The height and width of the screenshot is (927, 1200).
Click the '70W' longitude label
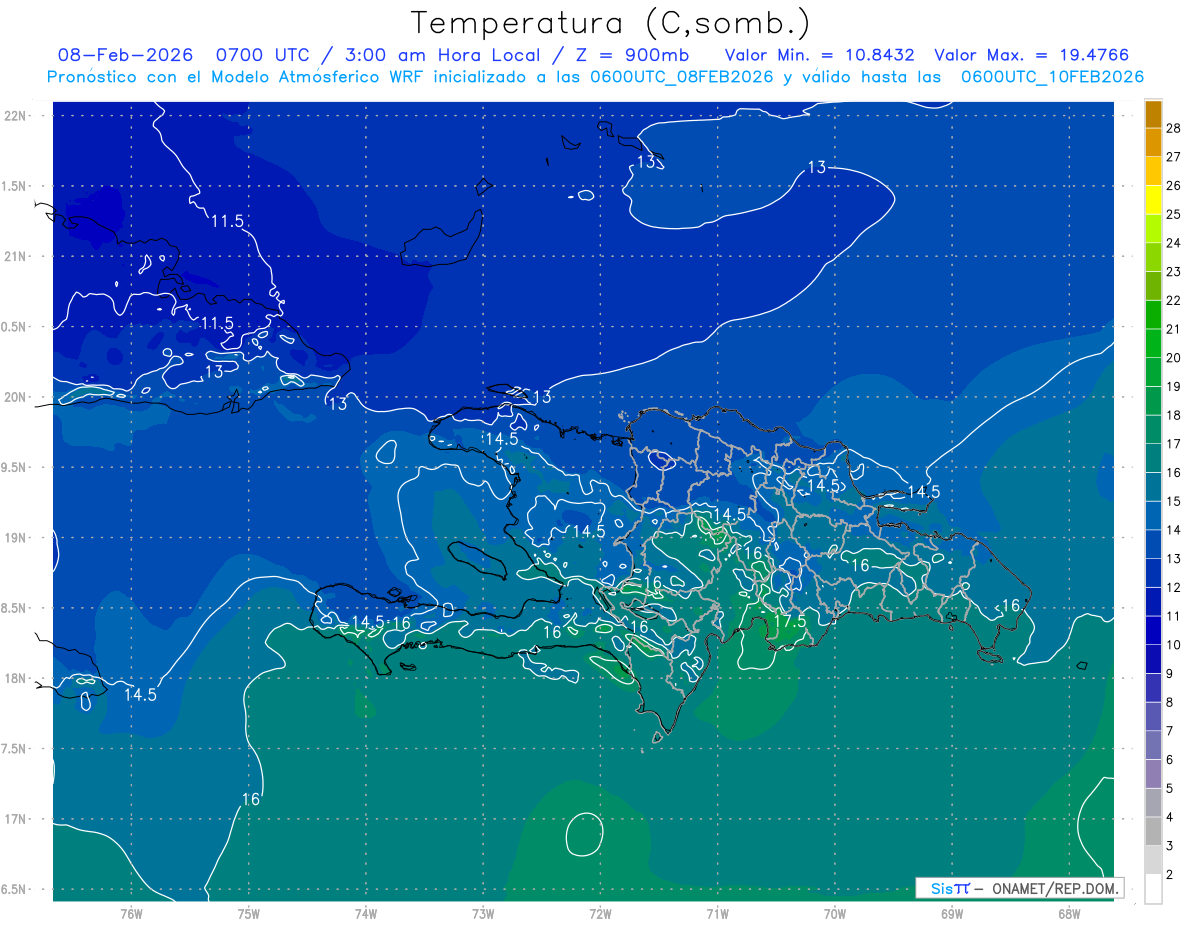pyautogui.click(x=835, y=914)
